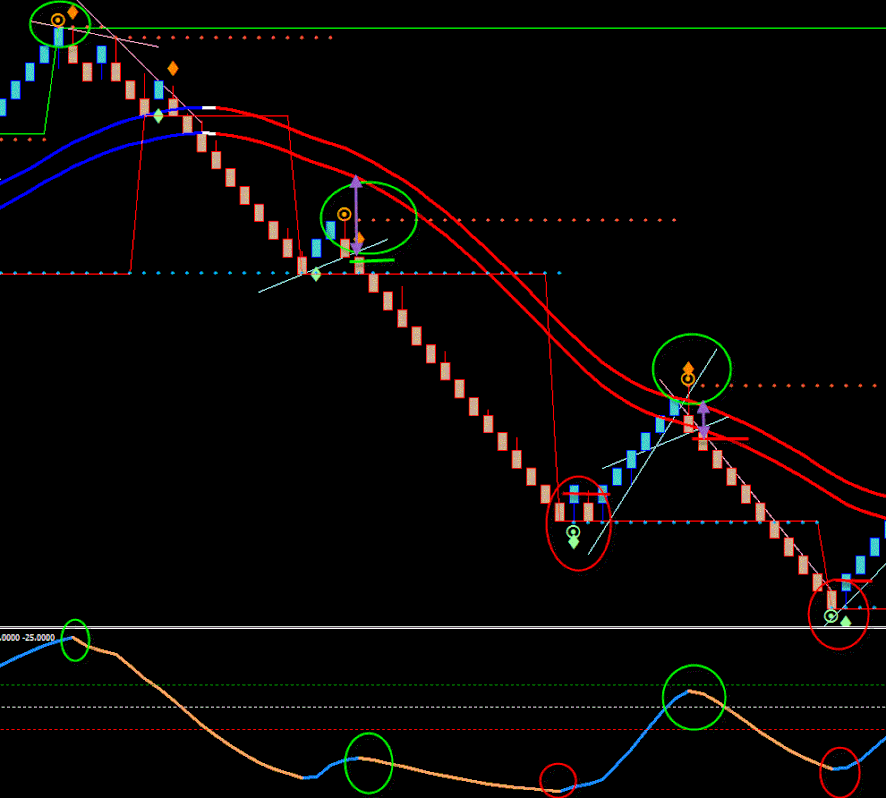Select the orange target marker in the middle green ellipse
The width and height of the screenshot is (886, 798).
(344, 214)
